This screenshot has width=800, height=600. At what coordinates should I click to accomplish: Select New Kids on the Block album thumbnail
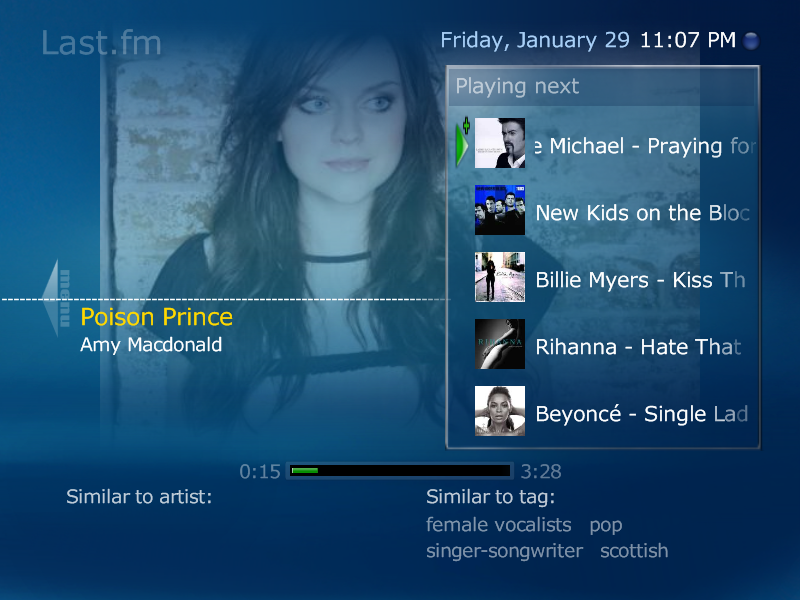[x=499, y=210]
